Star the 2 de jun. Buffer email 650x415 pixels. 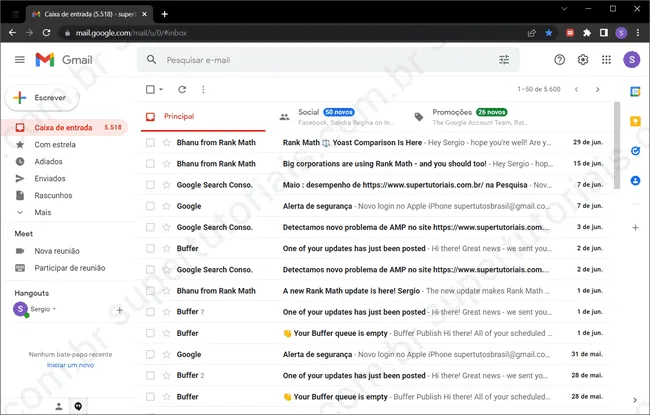tap(166, 248)
